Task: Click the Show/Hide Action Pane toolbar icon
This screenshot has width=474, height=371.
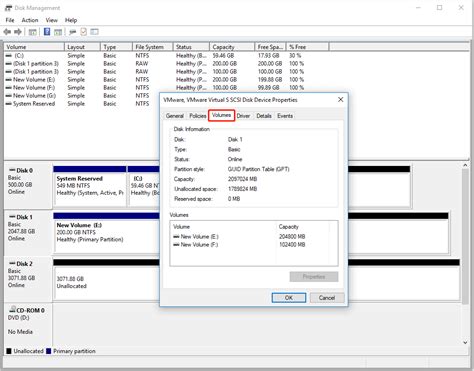Action: [58, 32]
